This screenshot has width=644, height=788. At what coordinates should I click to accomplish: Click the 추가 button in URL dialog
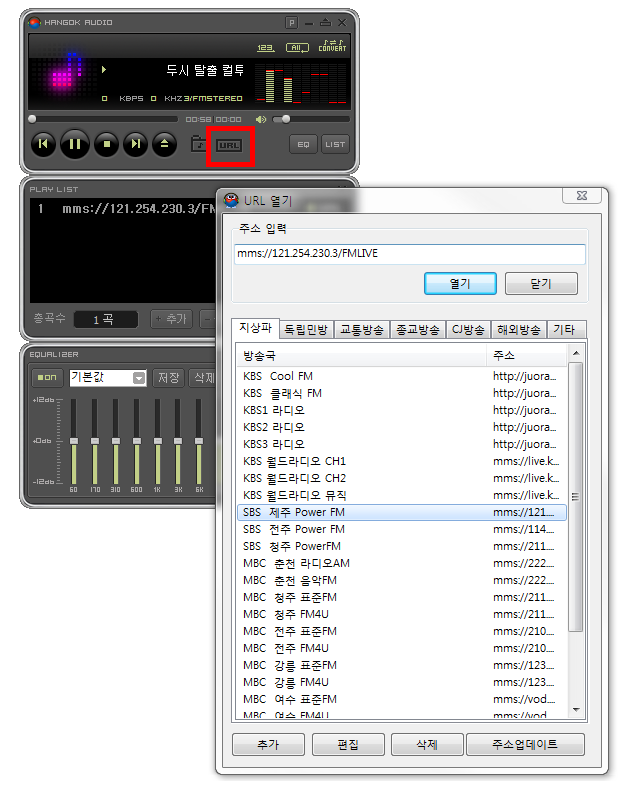click(x=268, y=744)
